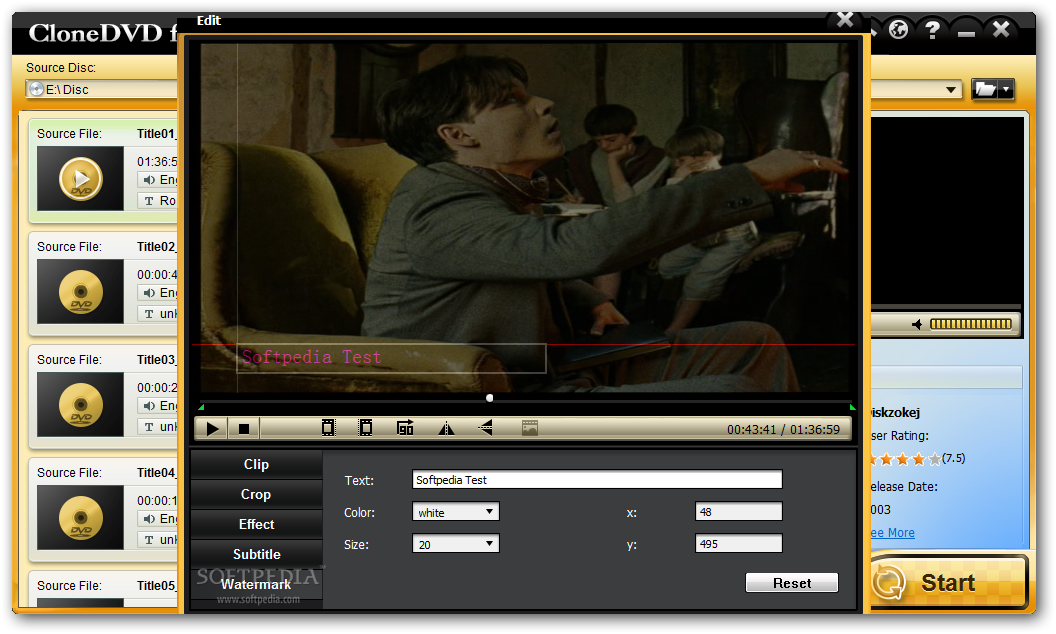The width and height of the screenshot is (1056, 634).
Task: Switch to the Effect tab
Action: [256, 524]
